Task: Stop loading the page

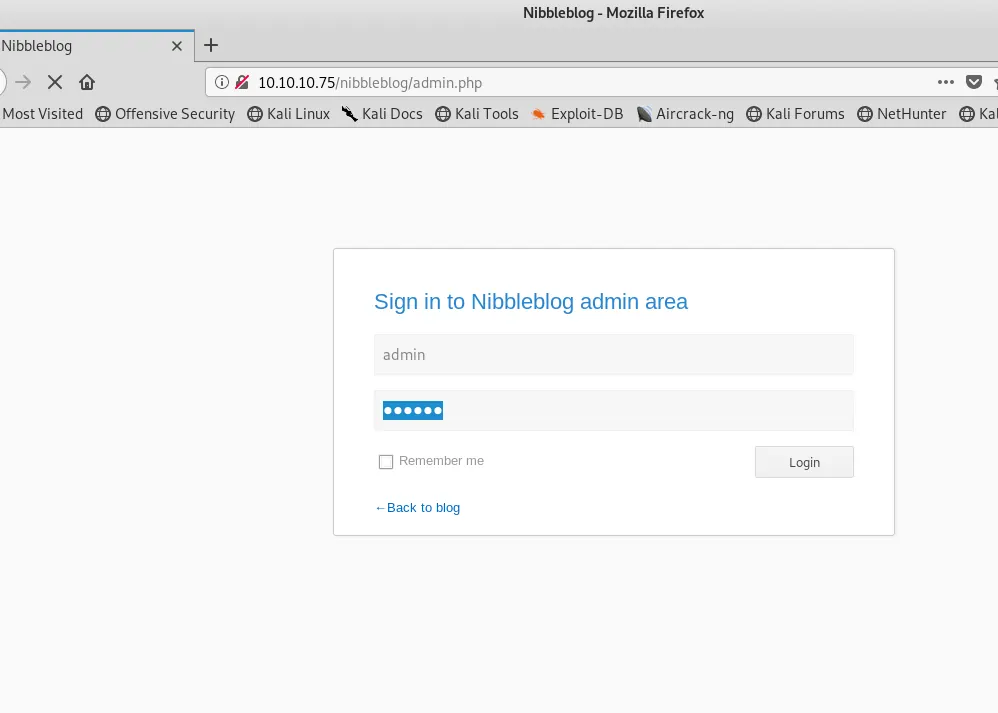Action: tap(55, 82)
